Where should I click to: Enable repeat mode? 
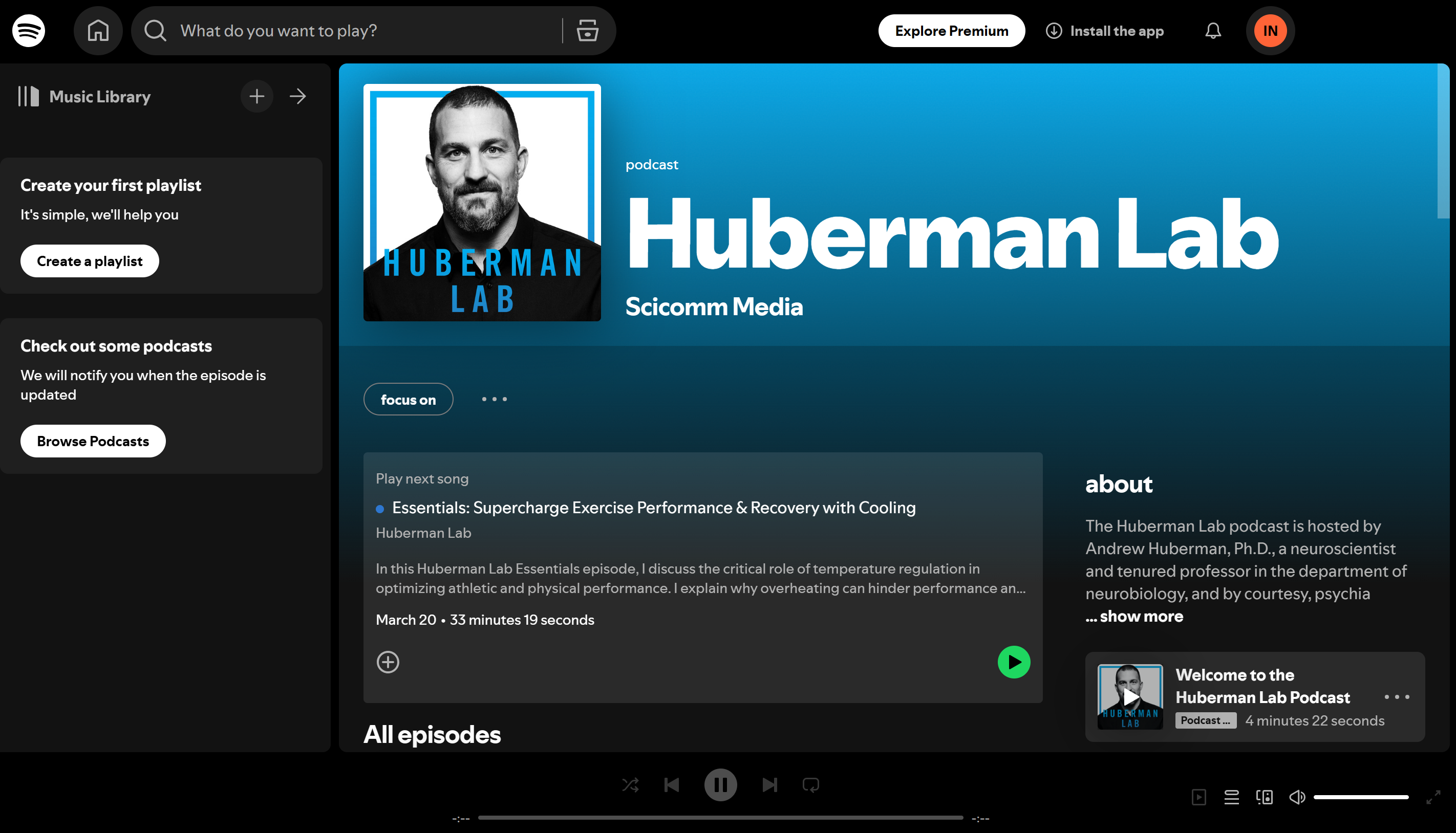pyautogui.click(x=811, y=784)
